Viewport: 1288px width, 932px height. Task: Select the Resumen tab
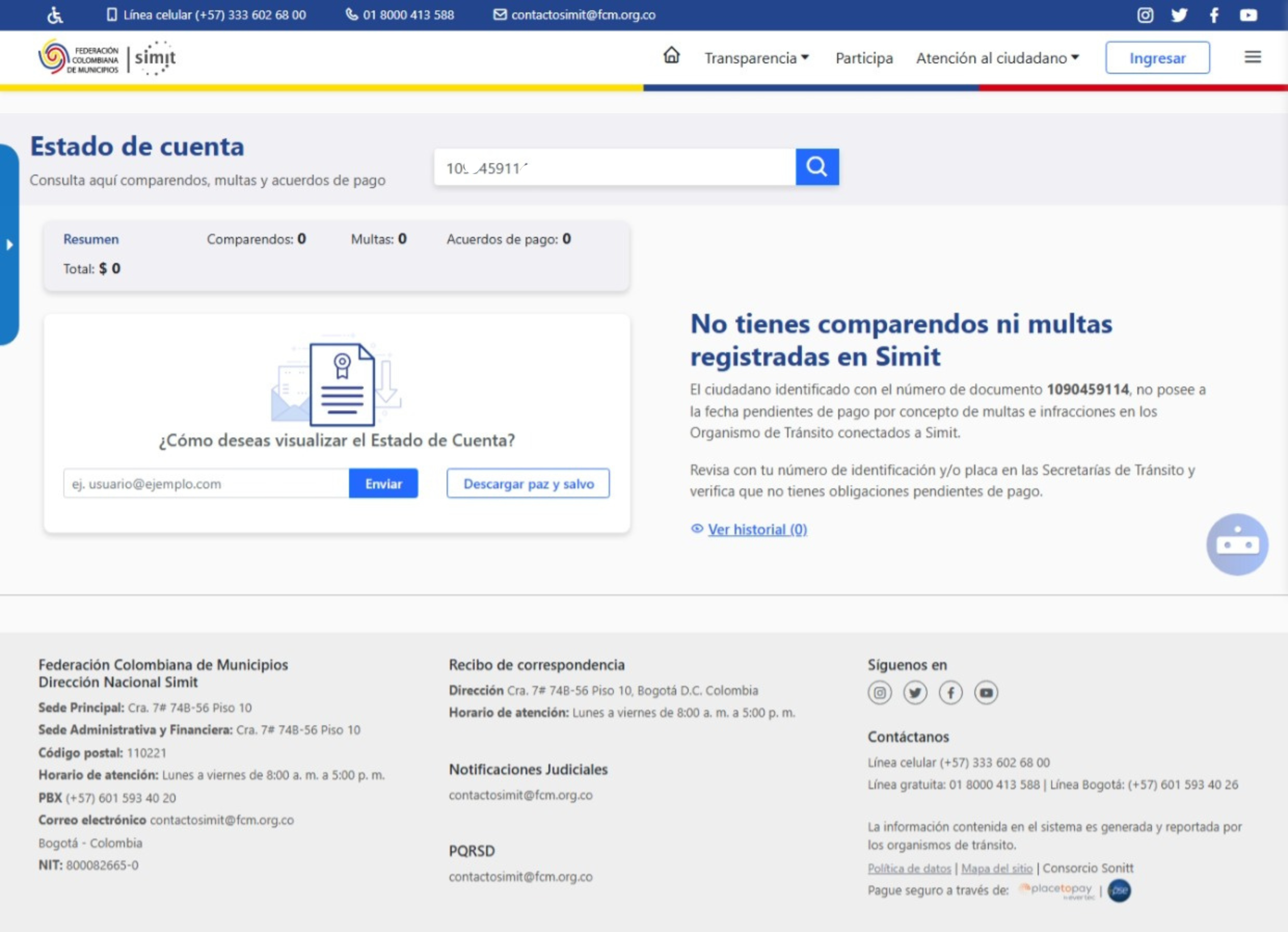tap(91, 239)
